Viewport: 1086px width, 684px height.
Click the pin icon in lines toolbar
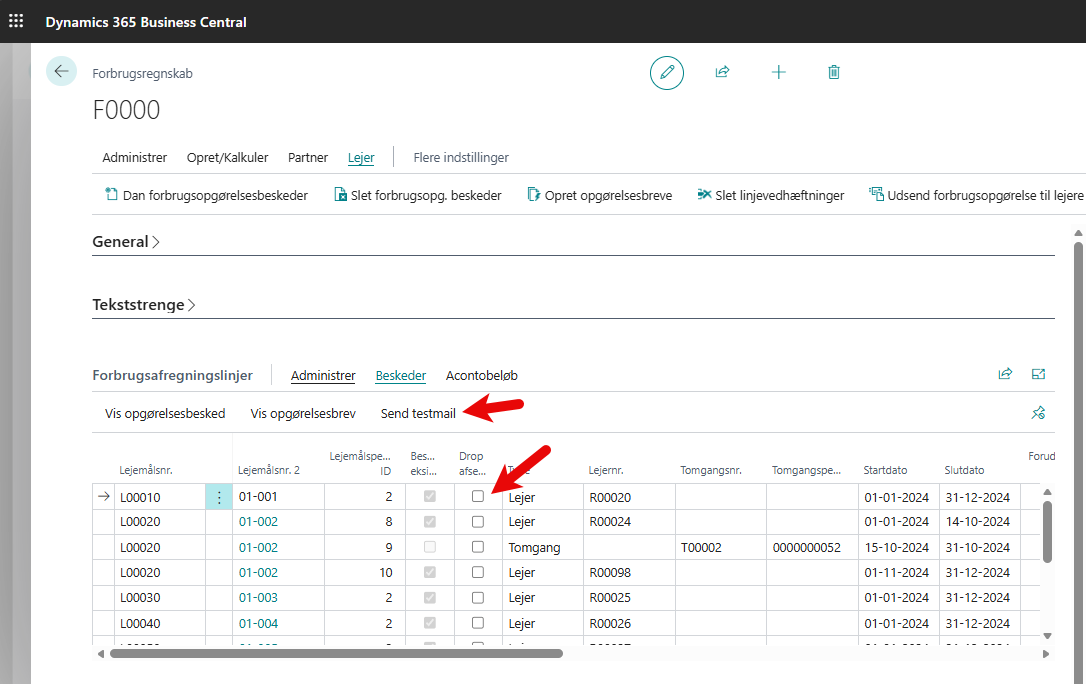point(1038,413)
